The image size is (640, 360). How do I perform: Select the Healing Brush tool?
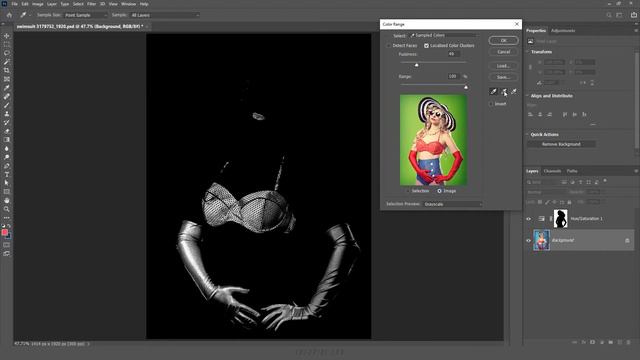[7, 96]
